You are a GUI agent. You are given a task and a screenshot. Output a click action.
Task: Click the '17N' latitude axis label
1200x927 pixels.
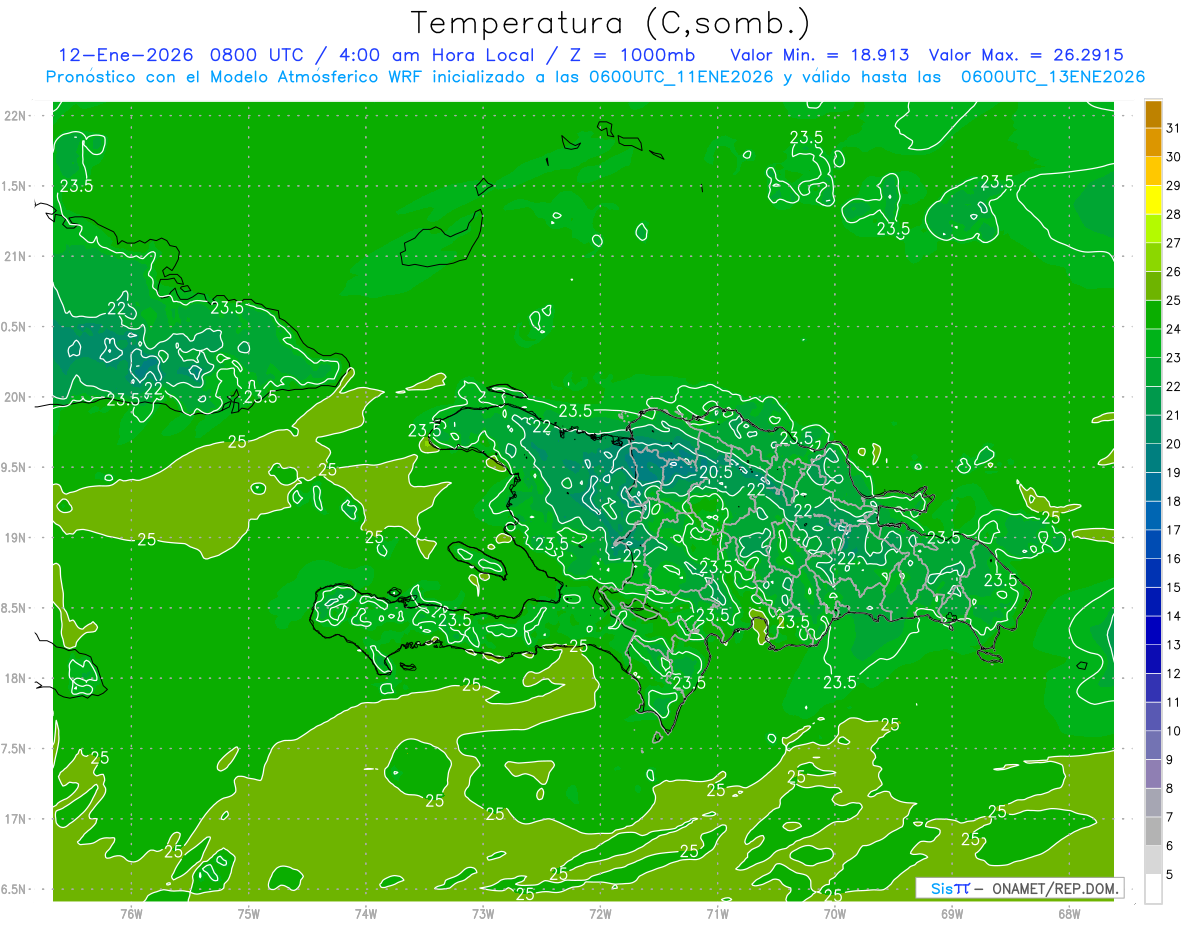(x=16, y=819)
